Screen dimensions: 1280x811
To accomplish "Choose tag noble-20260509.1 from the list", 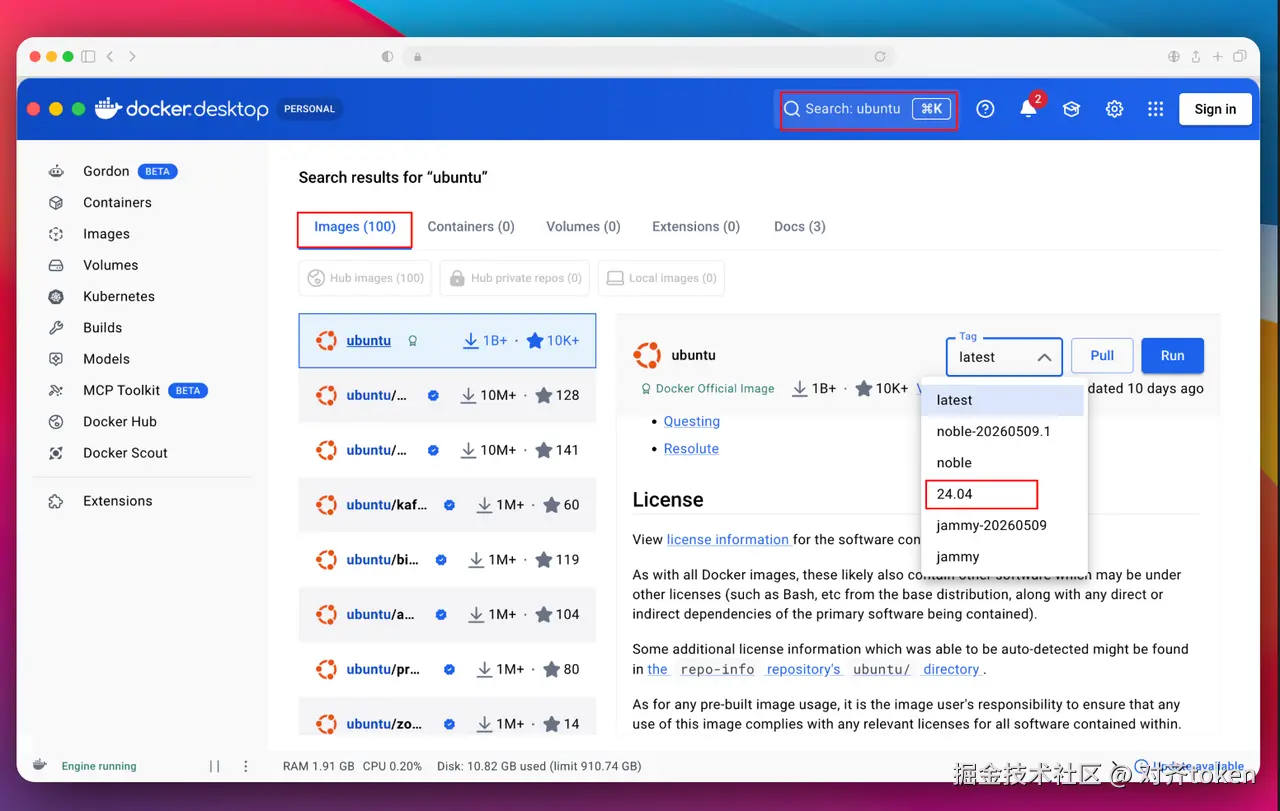I will pyautogui.click(x=1004, y=431).
